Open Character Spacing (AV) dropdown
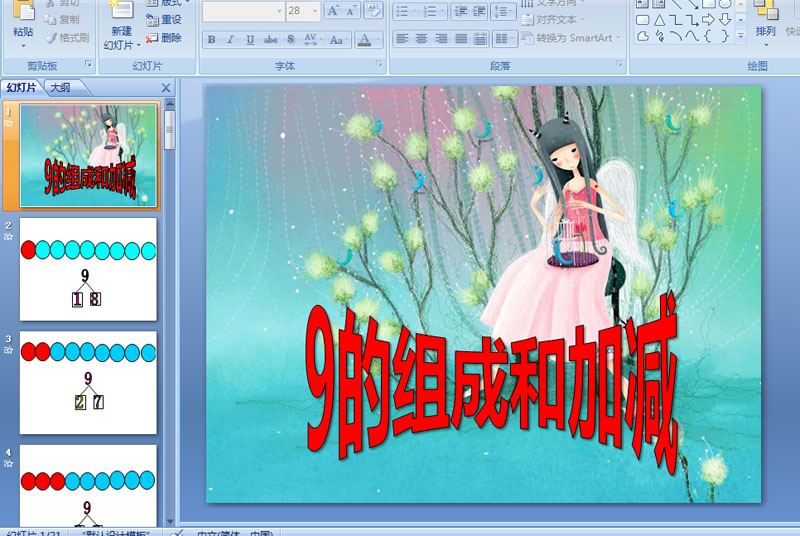Image resolution: width=800 pixels, height=536 pixels. tap(311, 39)
